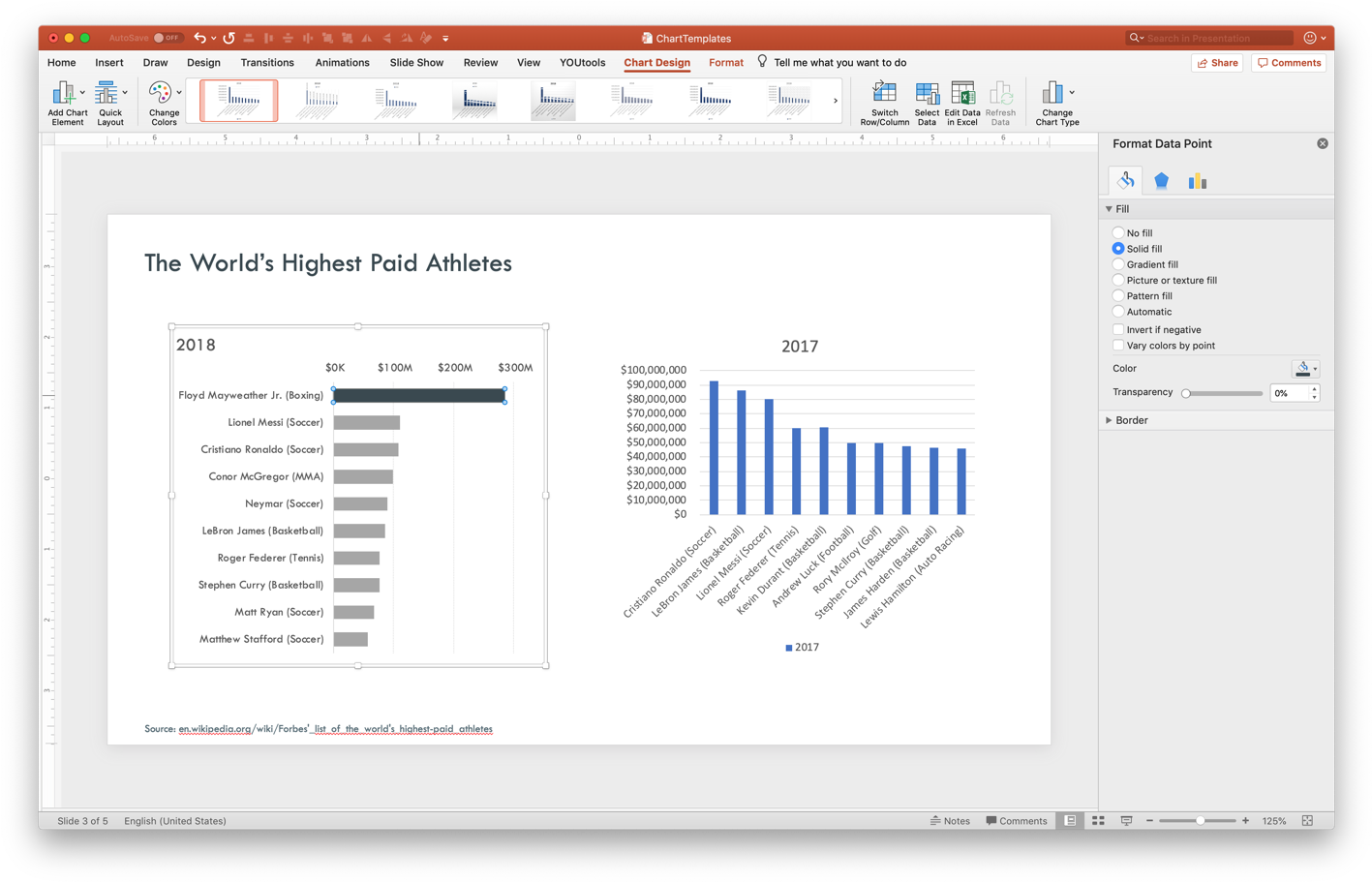Click the 125% zoom level
The height and width of the screenshot is (882, 1372).
[x=1274, y=821]
